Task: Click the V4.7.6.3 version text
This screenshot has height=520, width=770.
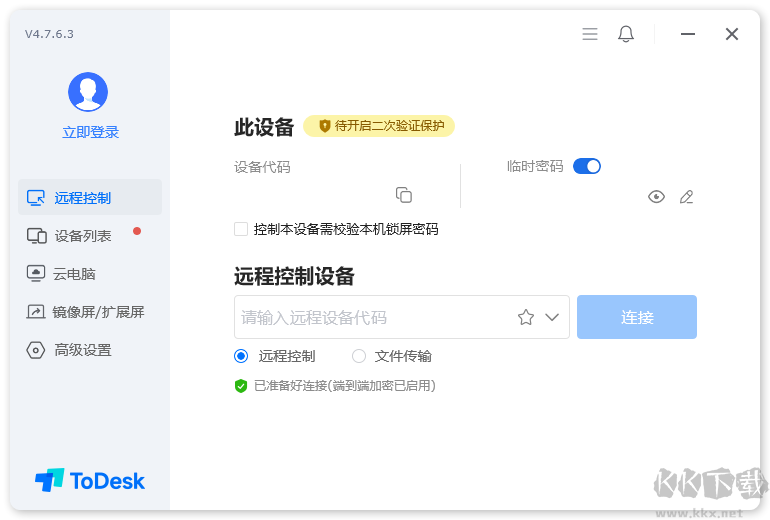Action: pos(49,34)
